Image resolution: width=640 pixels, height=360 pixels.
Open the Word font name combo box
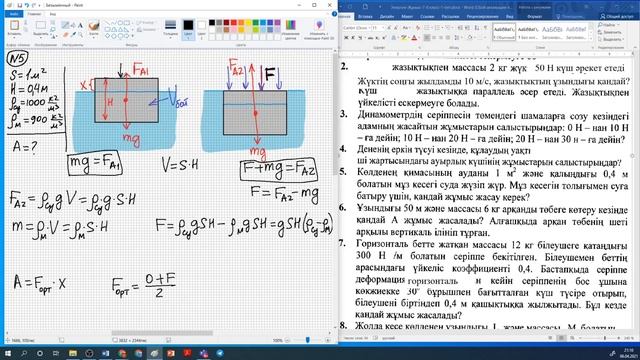357,28
